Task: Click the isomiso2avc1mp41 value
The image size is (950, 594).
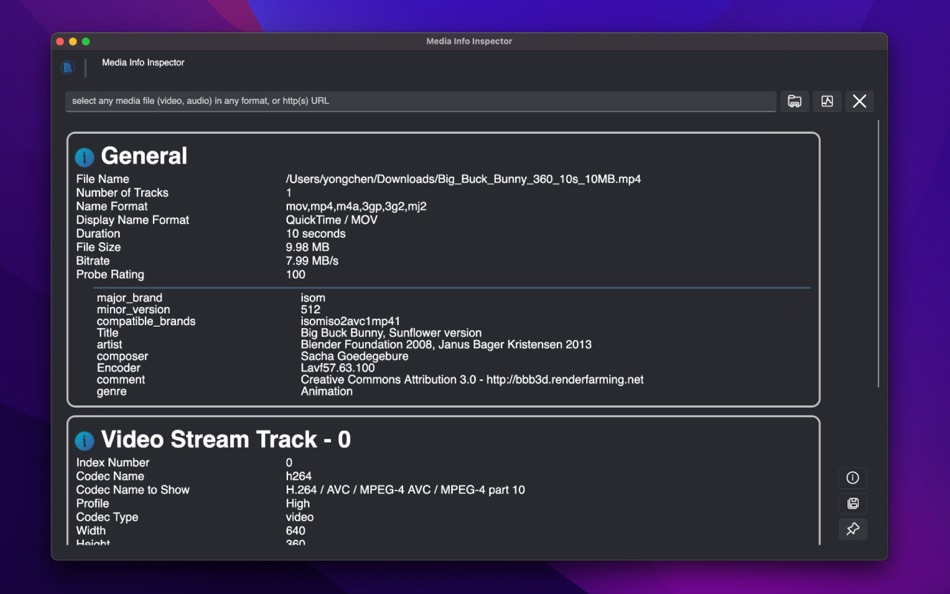Action: pos(350,321)
